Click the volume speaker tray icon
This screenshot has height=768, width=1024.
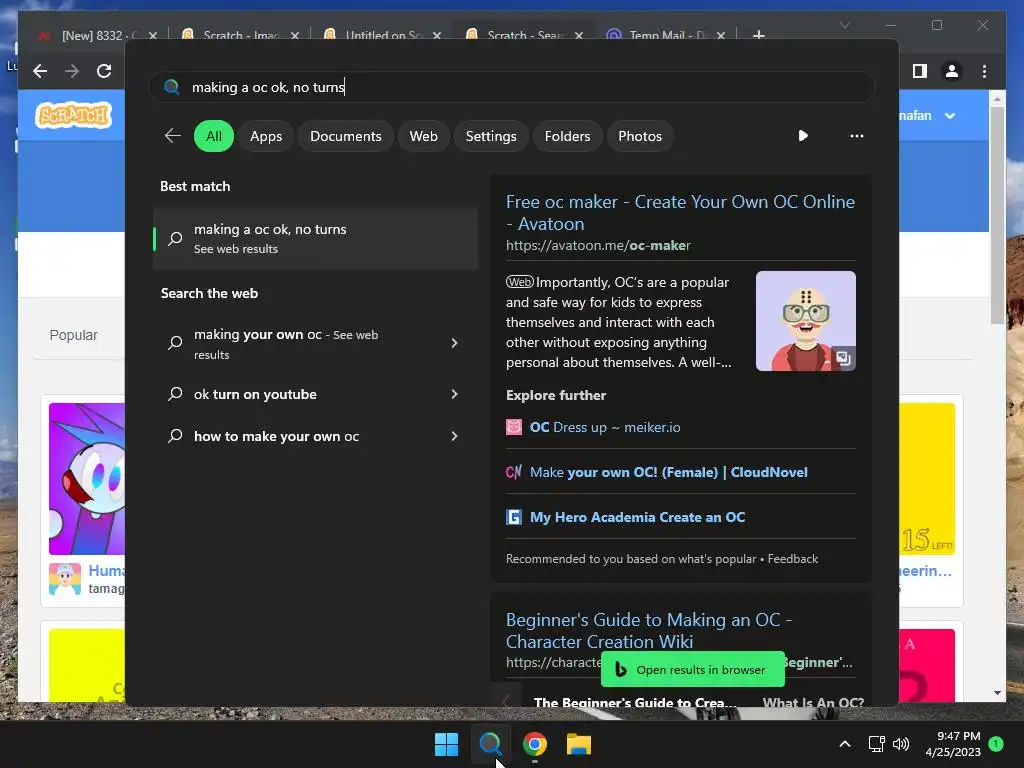(x=901, y=744)
